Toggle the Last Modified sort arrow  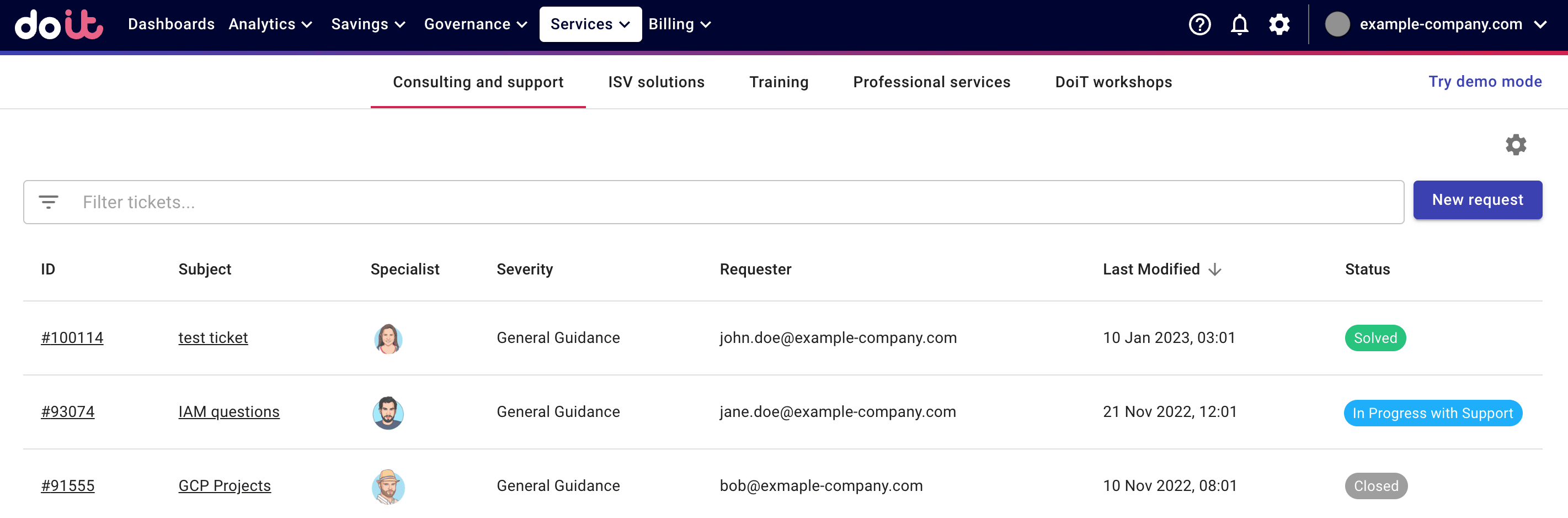(x=1215, y=269)
